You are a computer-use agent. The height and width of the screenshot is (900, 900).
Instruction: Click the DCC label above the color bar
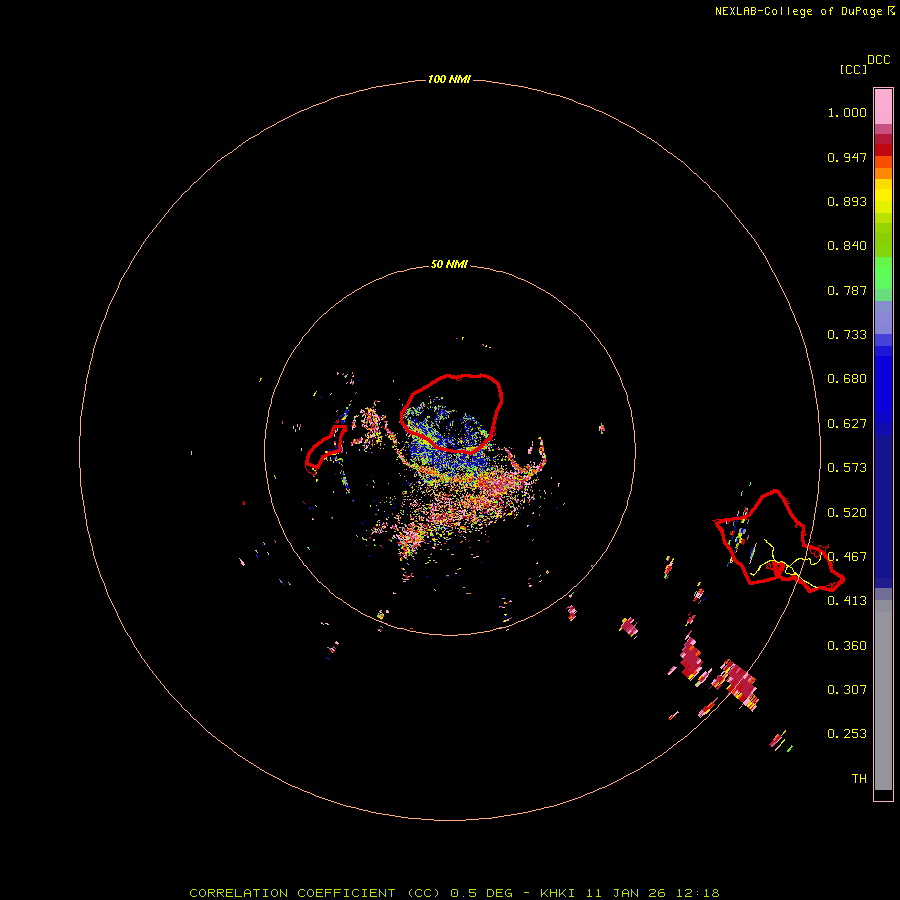pos(878,60)
